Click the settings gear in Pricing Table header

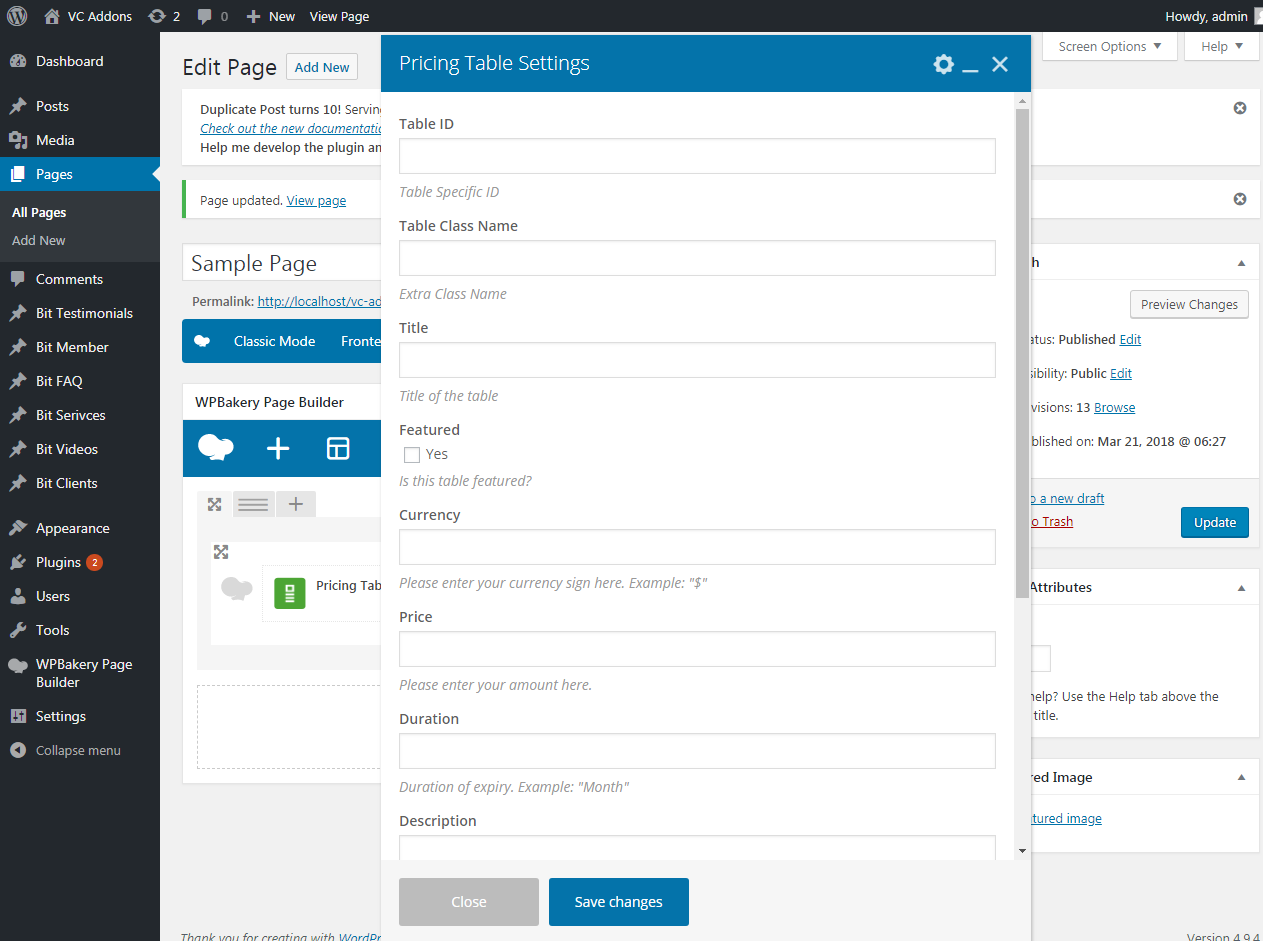point(943,64)
